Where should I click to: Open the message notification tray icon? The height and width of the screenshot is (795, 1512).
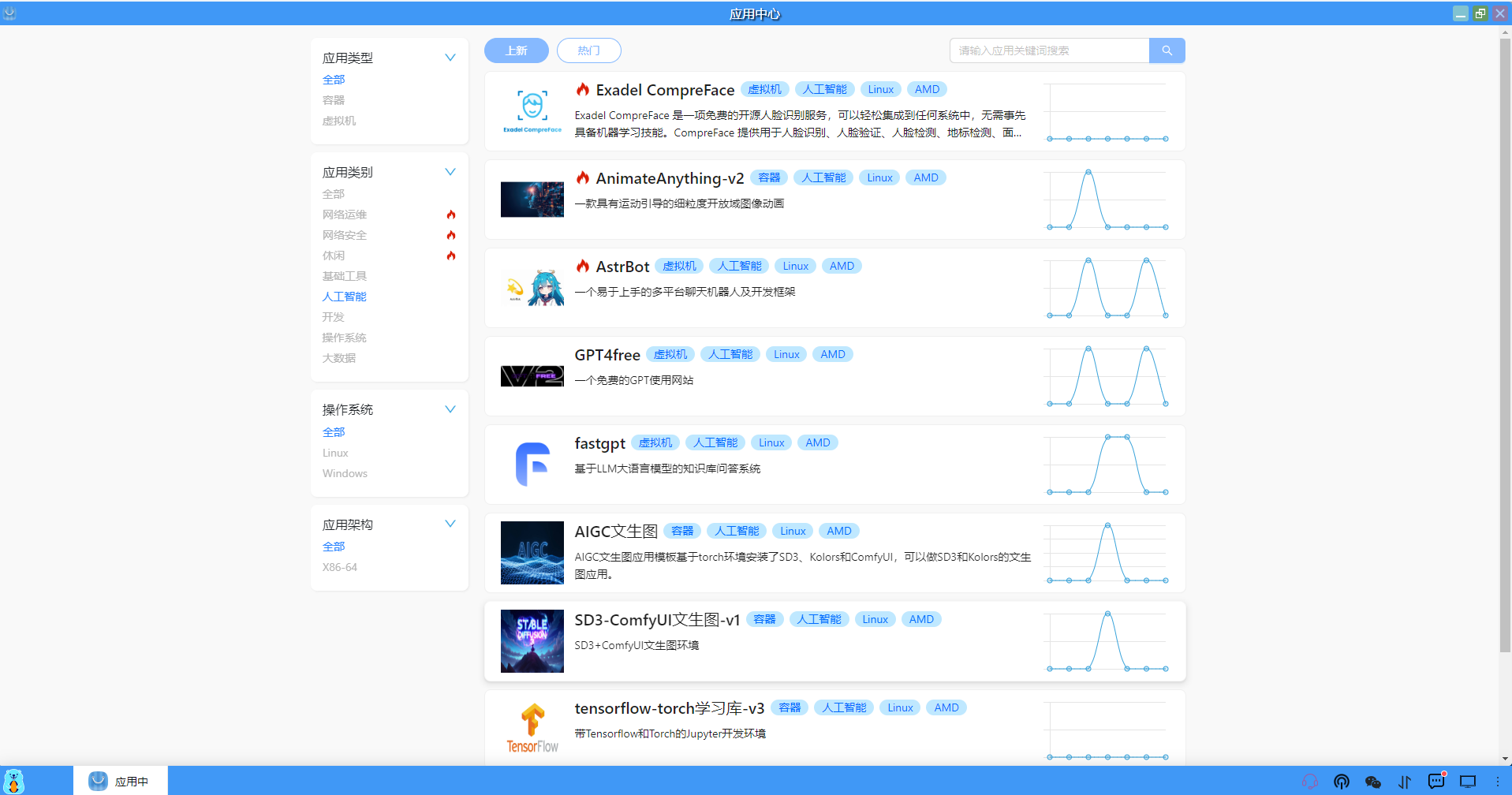pos(1436,781)
